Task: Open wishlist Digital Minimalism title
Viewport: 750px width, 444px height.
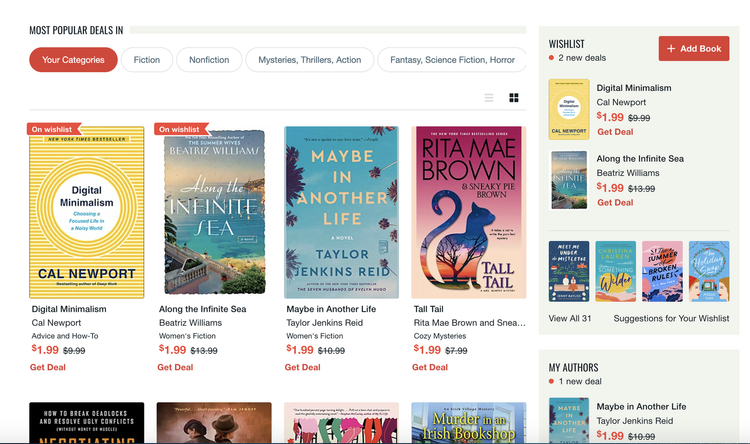Action: (x=634, y=88)
